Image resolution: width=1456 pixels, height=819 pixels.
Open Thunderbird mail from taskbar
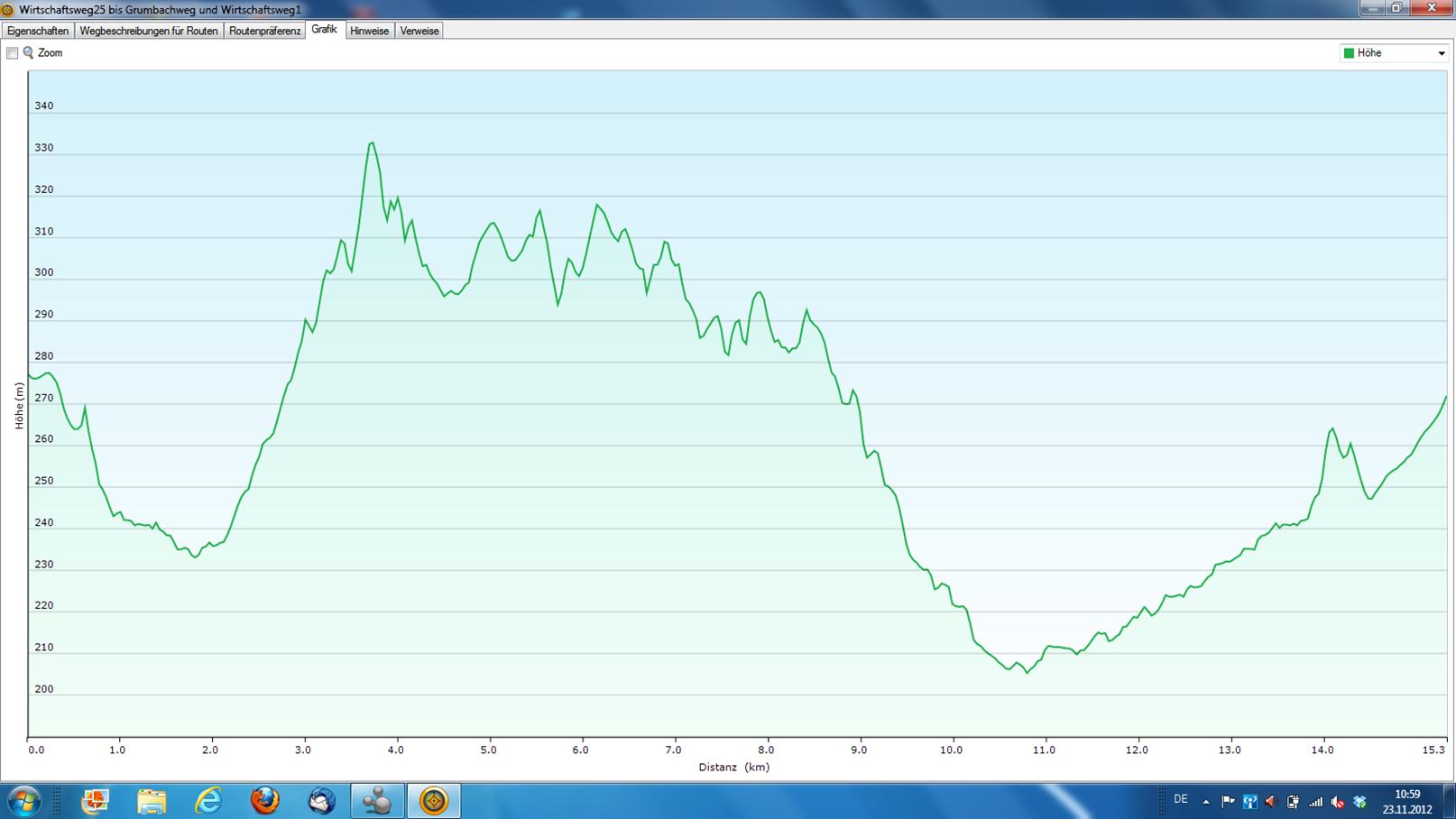pyautogui.click(x=321, y=801)
